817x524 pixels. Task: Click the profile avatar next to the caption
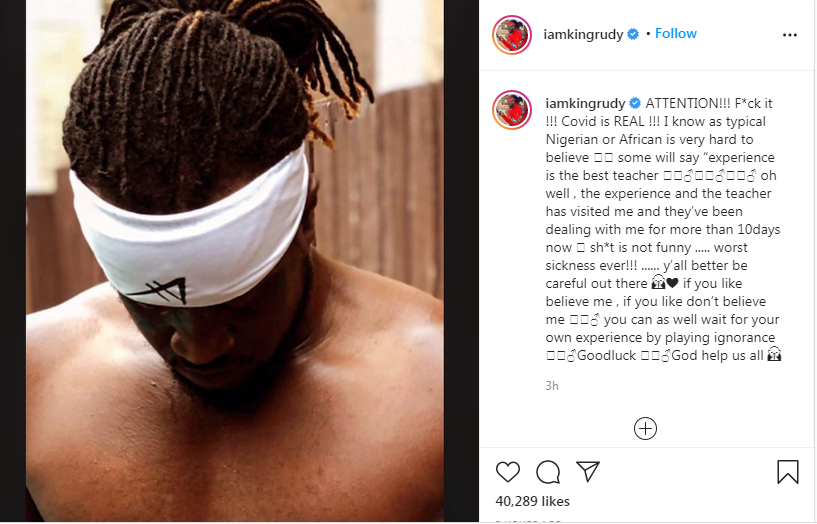click(x=512, y=110)
